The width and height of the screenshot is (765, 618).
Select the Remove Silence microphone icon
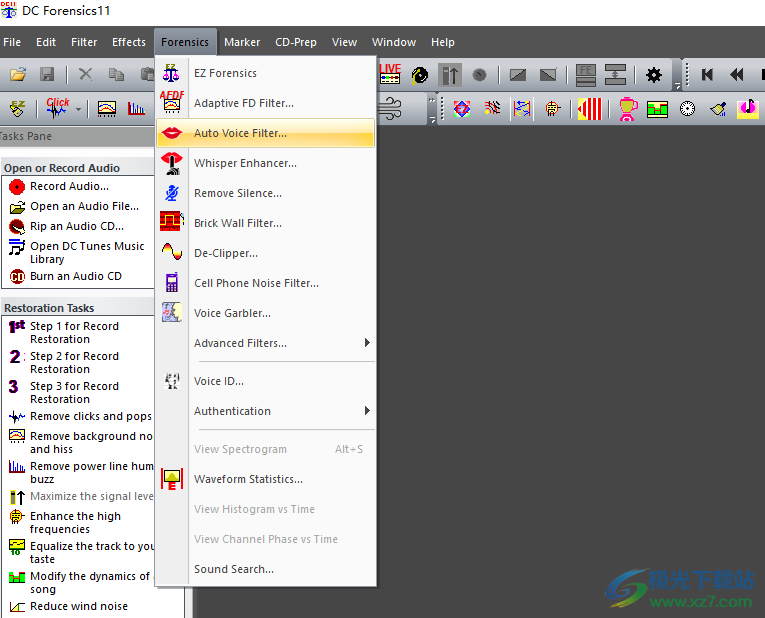tap(172, 193)
